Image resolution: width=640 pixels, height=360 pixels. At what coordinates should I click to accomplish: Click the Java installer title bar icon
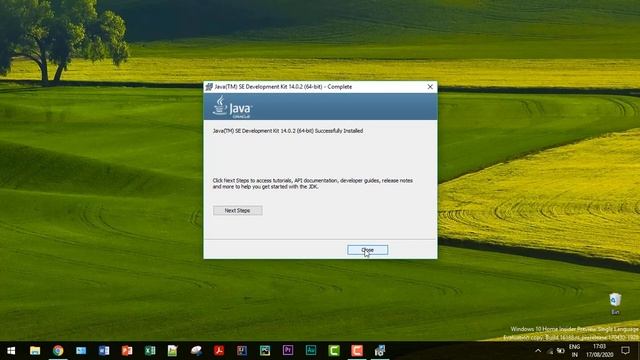tap(209, 87)
